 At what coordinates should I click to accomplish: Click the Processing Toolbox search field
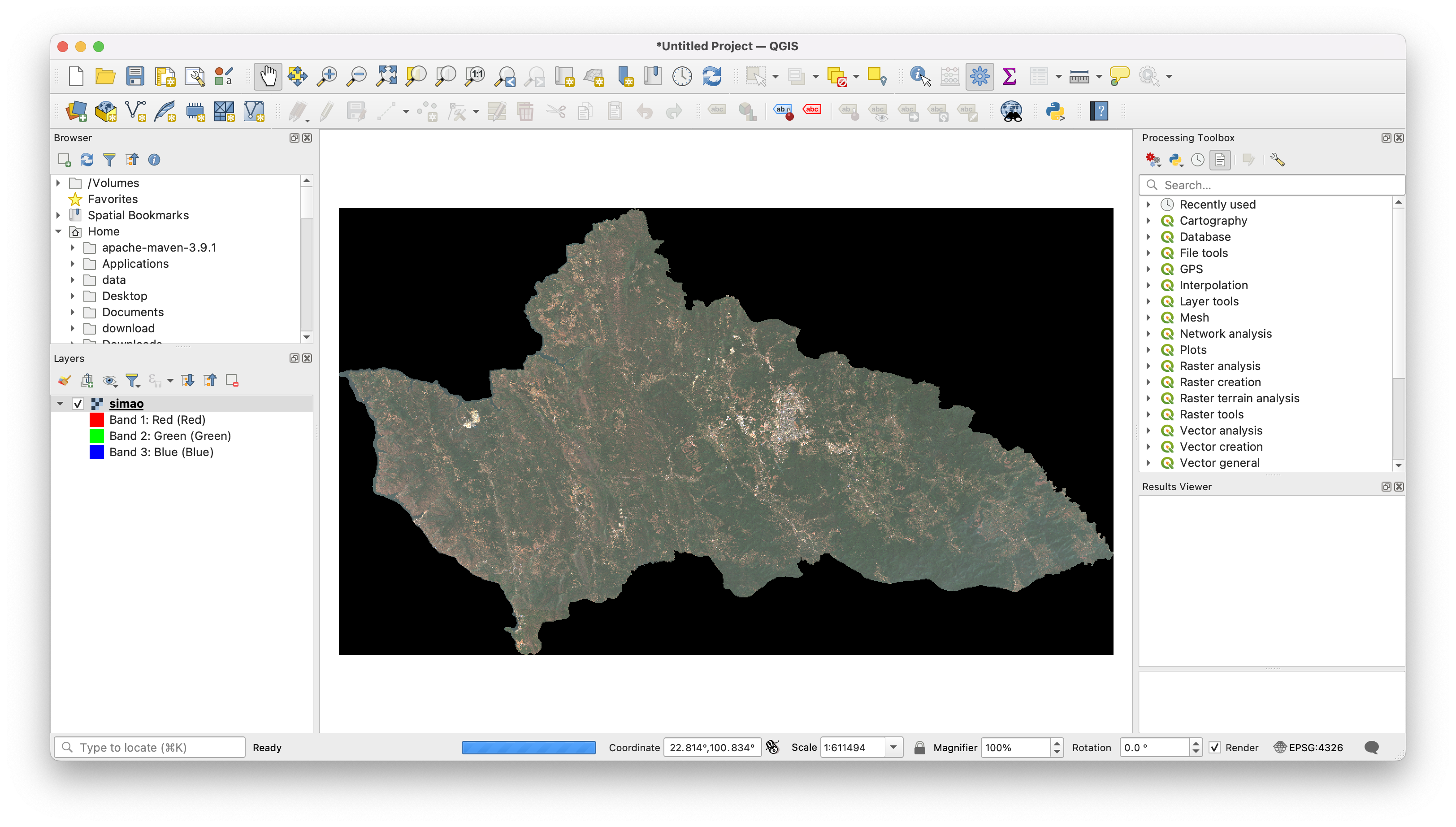(x=1271, y=185)
